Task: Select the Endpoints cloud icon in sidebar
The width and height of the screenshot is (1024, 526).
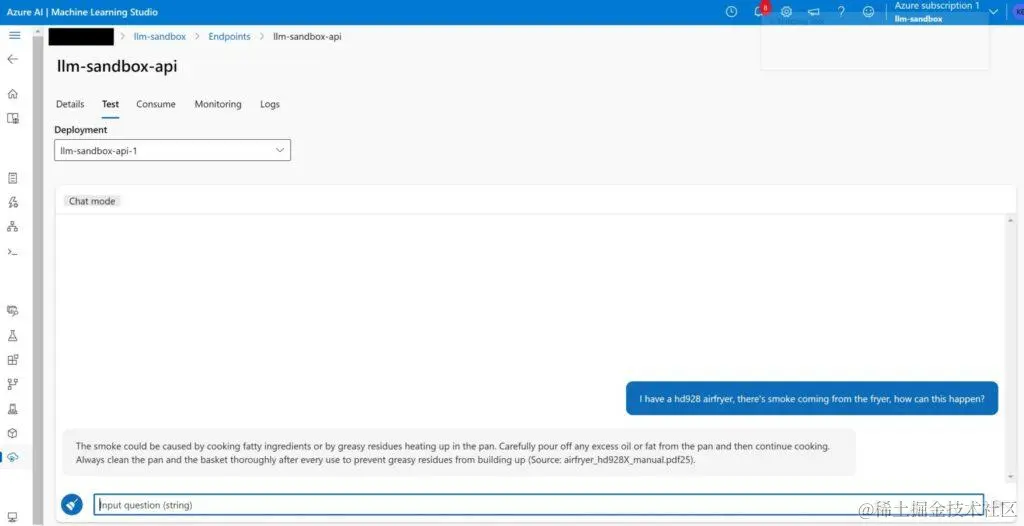Action: coord(12,457)
